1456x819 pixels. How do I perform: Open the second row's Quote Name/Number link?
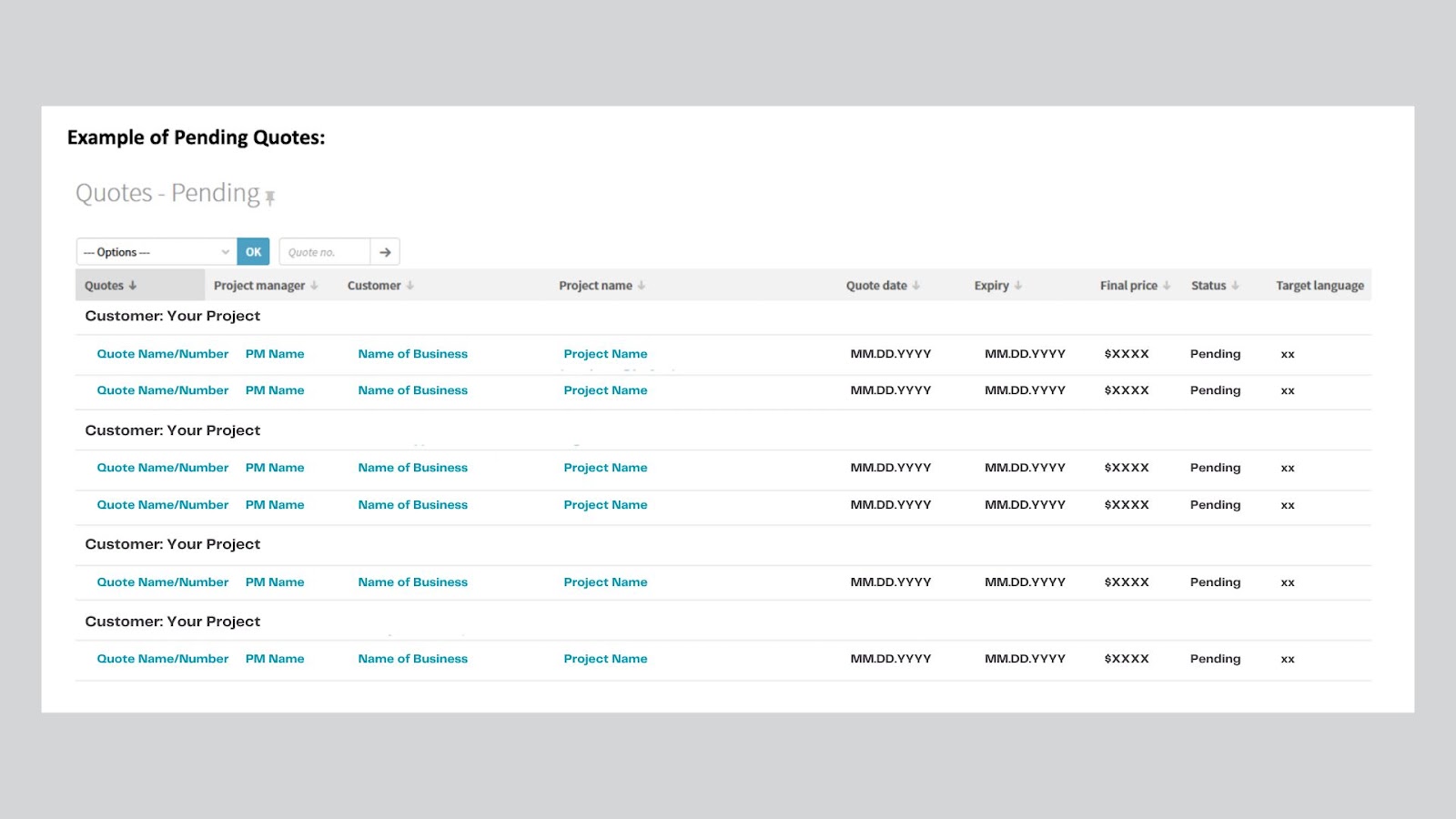(x=163, y=390)
